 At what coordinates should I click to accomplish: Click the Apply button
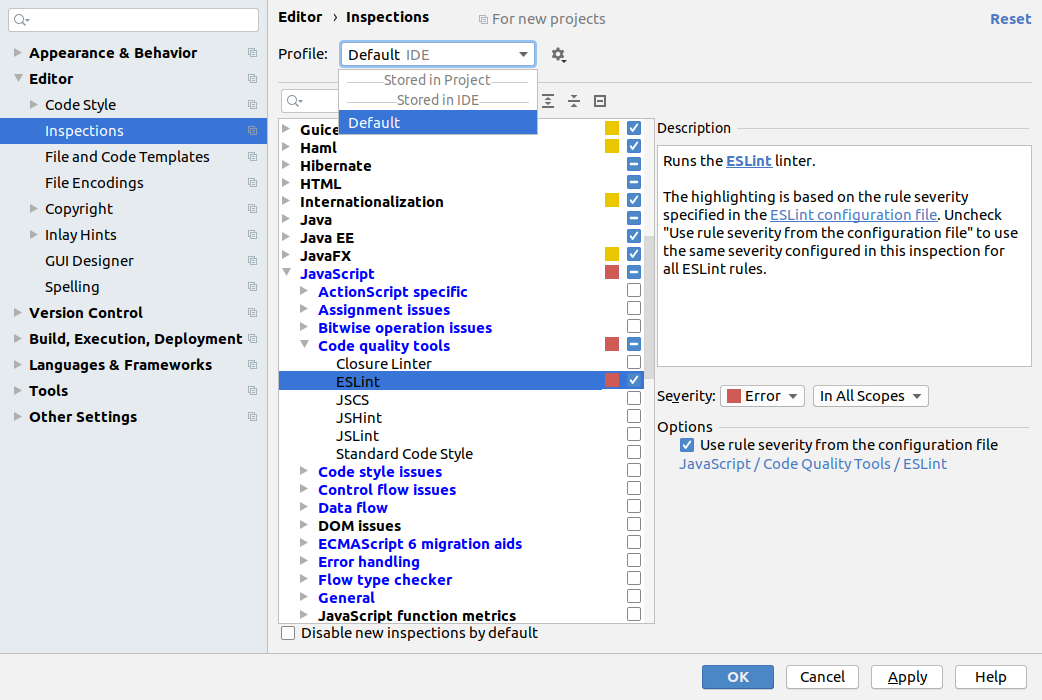coord(907,677)
